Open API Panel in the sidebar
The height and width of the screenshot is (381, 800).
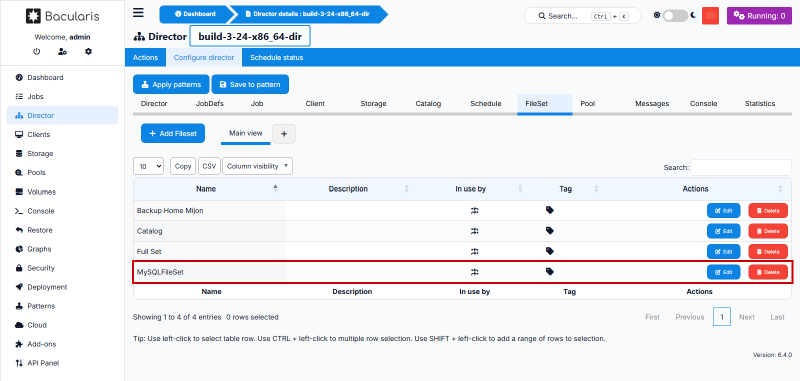[x=62, y=363]
